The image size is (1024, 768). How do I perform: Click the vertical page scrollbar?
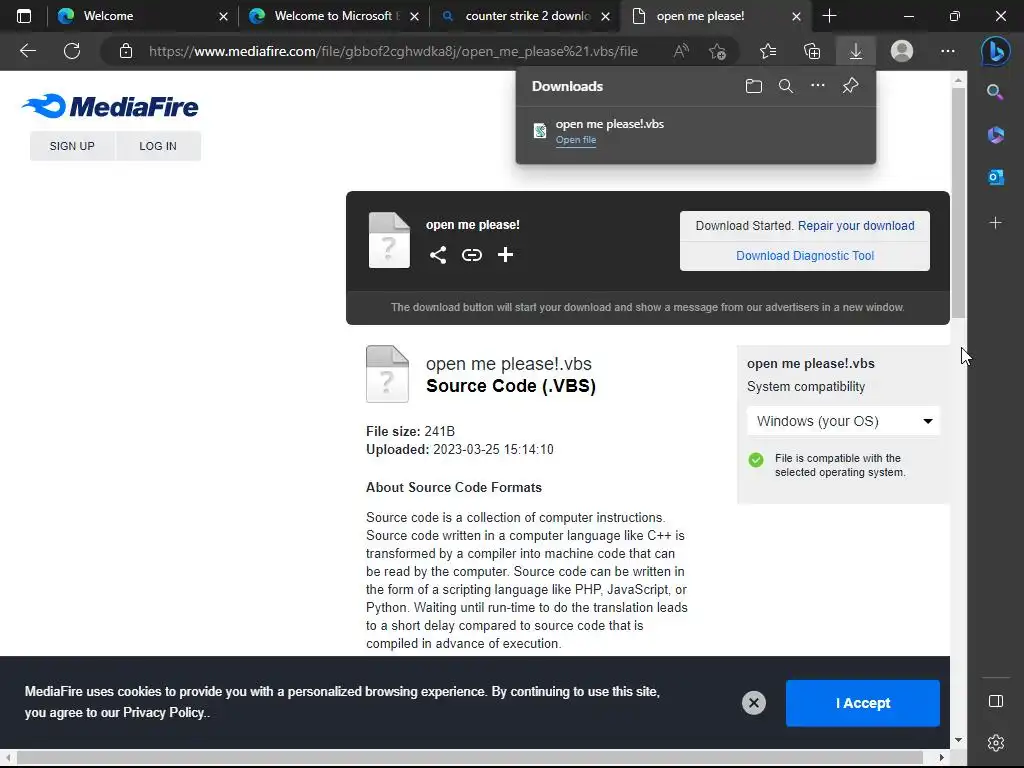coord(958,204)
